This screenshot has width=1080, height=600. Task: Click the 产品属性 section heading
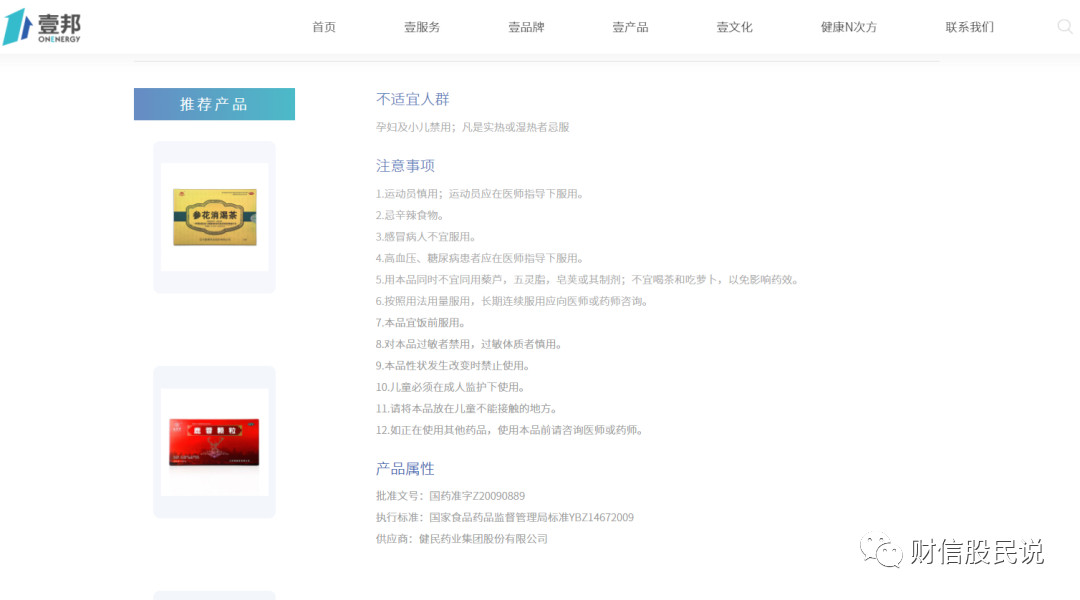(405, 468)
